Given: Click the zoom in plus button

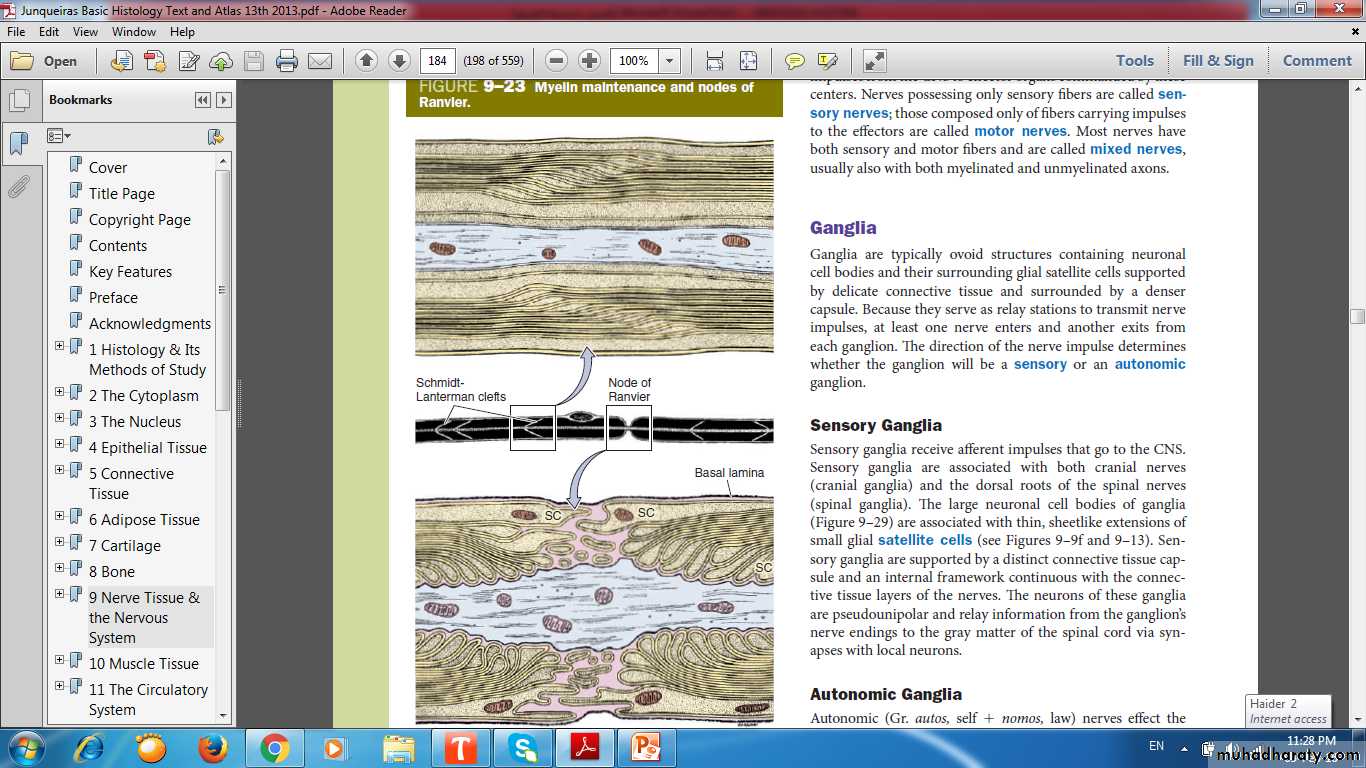Looking at the screenshot, I should point(590,61).
